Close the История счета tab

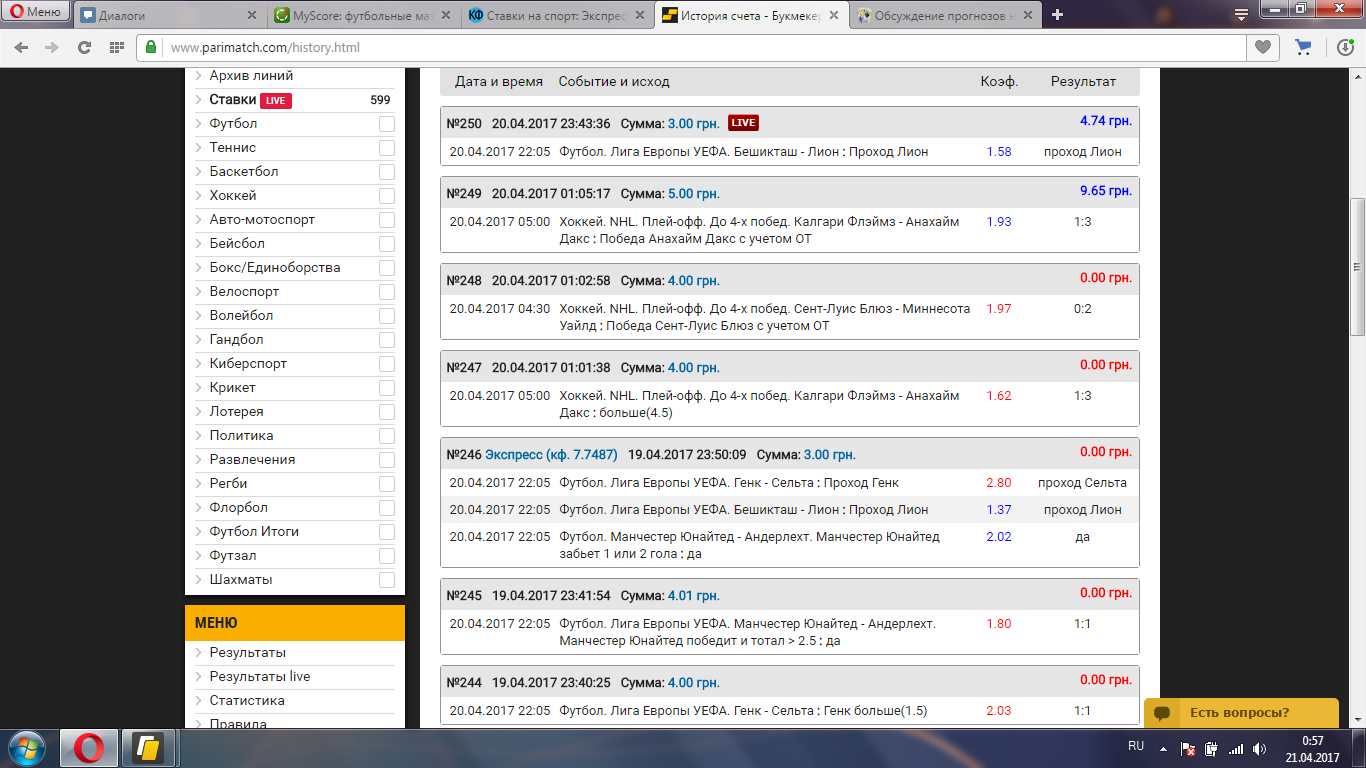pos(833,15)
